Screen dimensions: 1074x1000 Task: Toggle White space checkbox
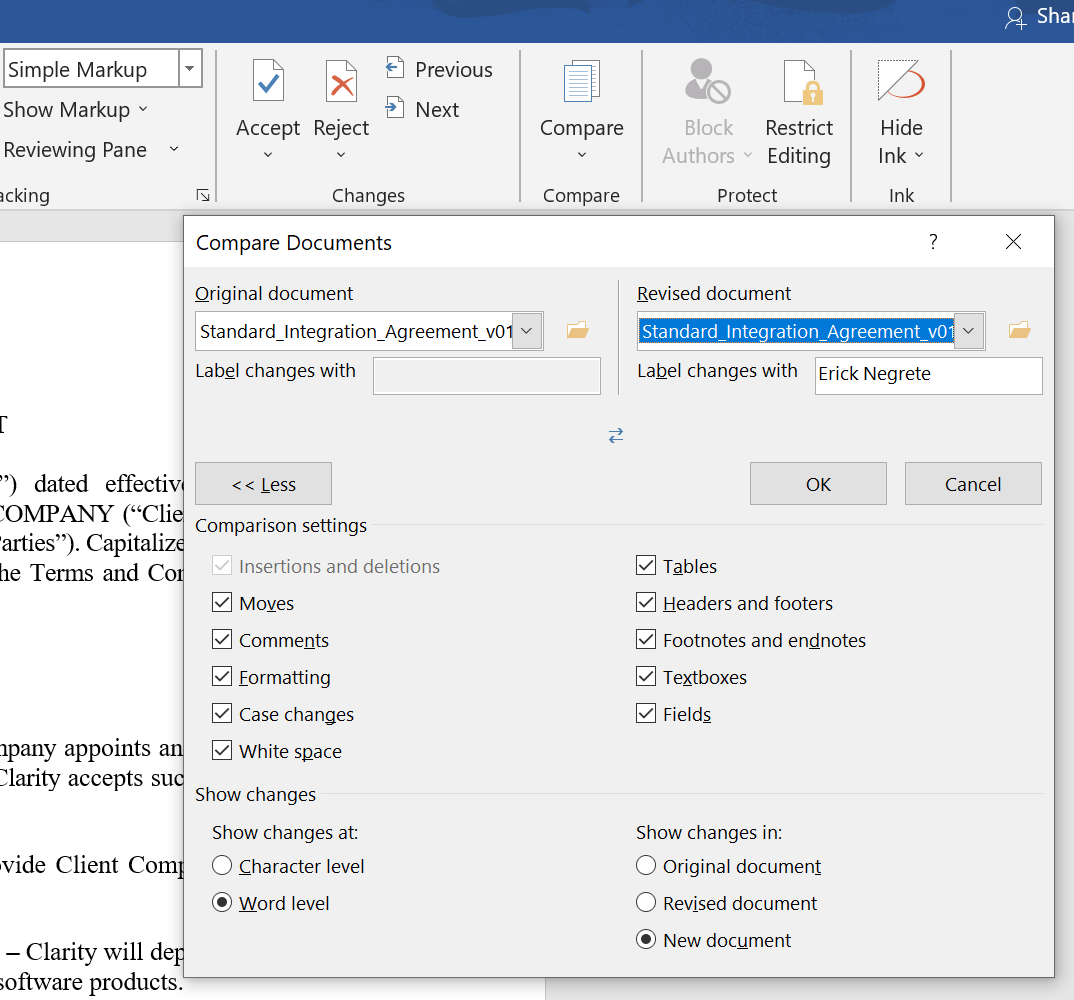(222, 751)
